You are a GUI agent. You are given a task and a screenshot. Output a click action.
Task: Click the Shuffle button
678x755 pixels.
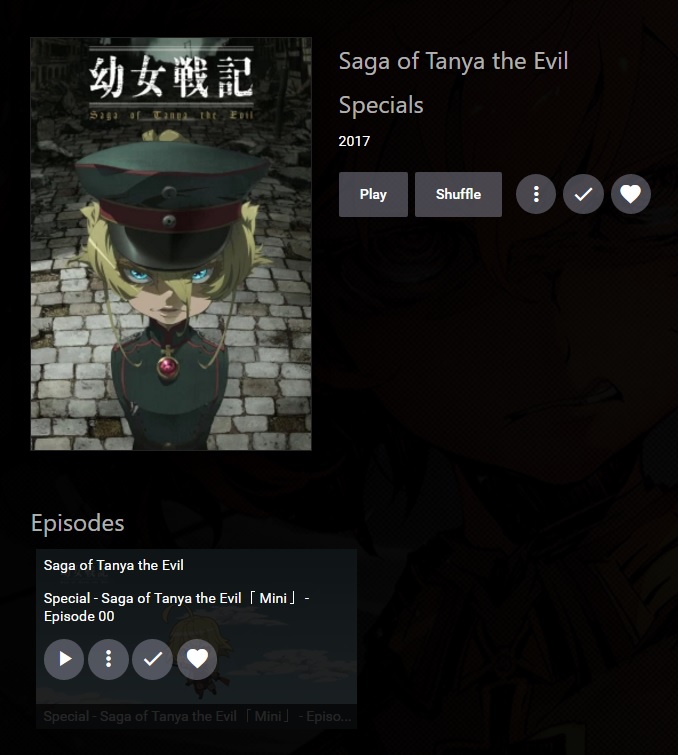coord(458,194)
